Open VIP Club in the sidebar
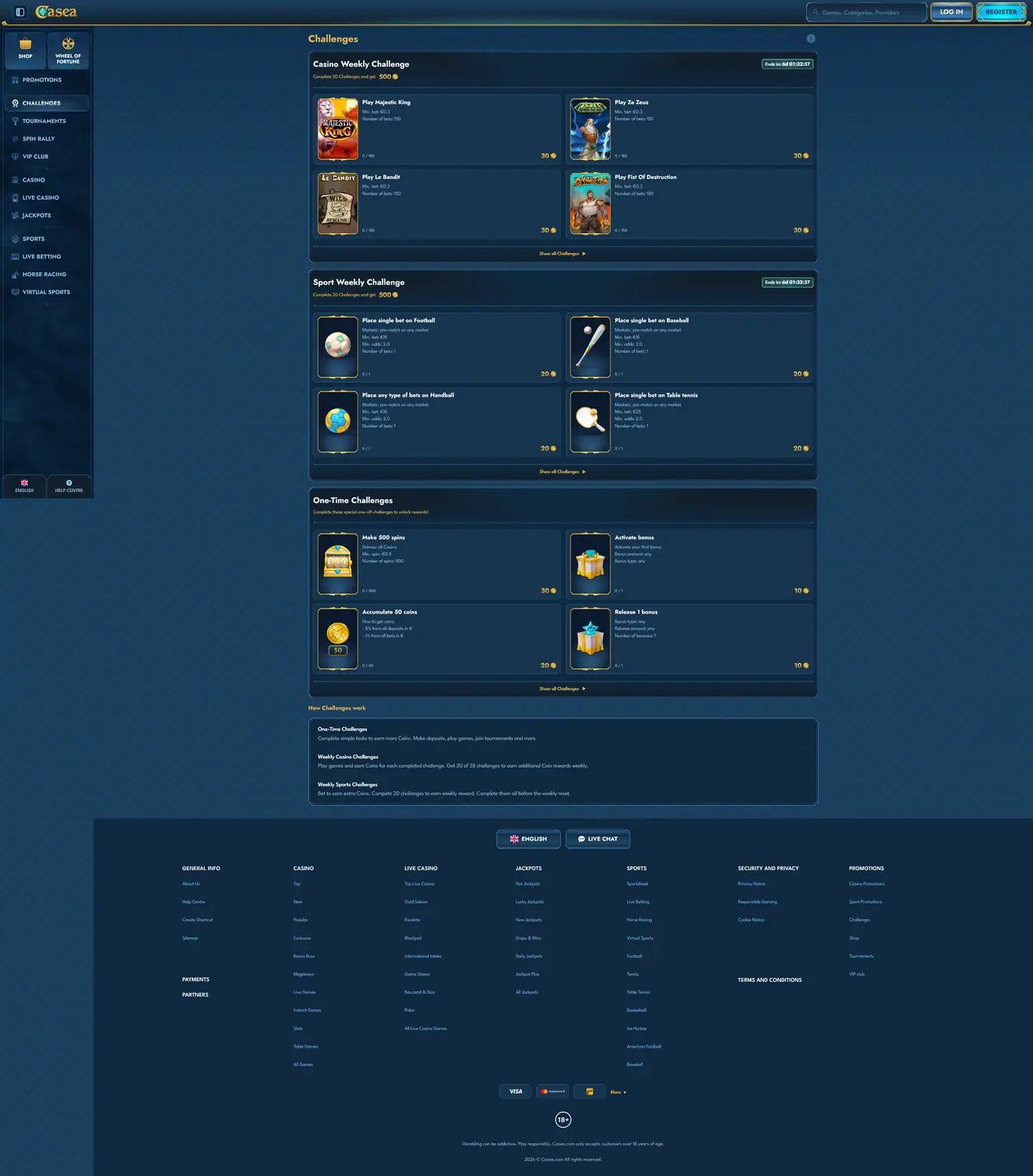Viewport: 1033px width, 1176px height. 47,156
